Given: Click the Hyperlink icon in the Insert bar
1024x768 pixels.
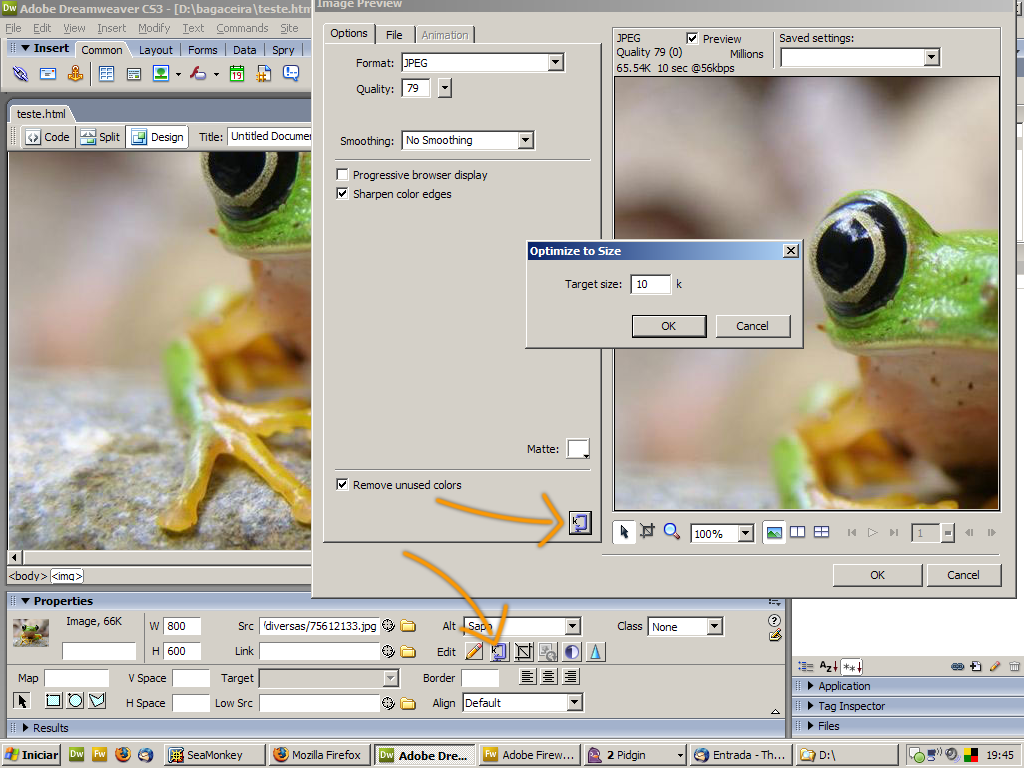Looking at the screenshot, I should coord(20,74).
